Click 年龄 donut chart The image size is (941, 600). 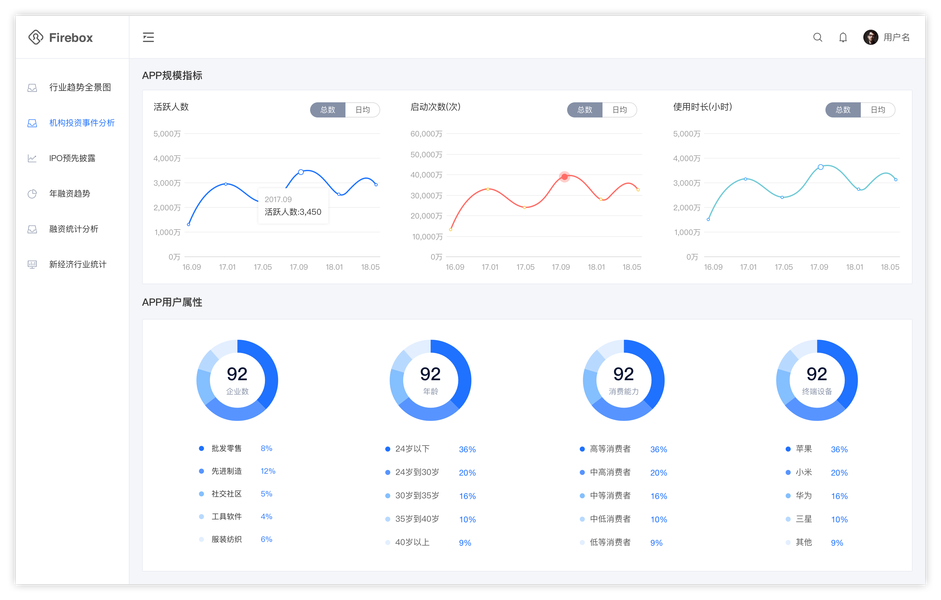pos(430,380)
